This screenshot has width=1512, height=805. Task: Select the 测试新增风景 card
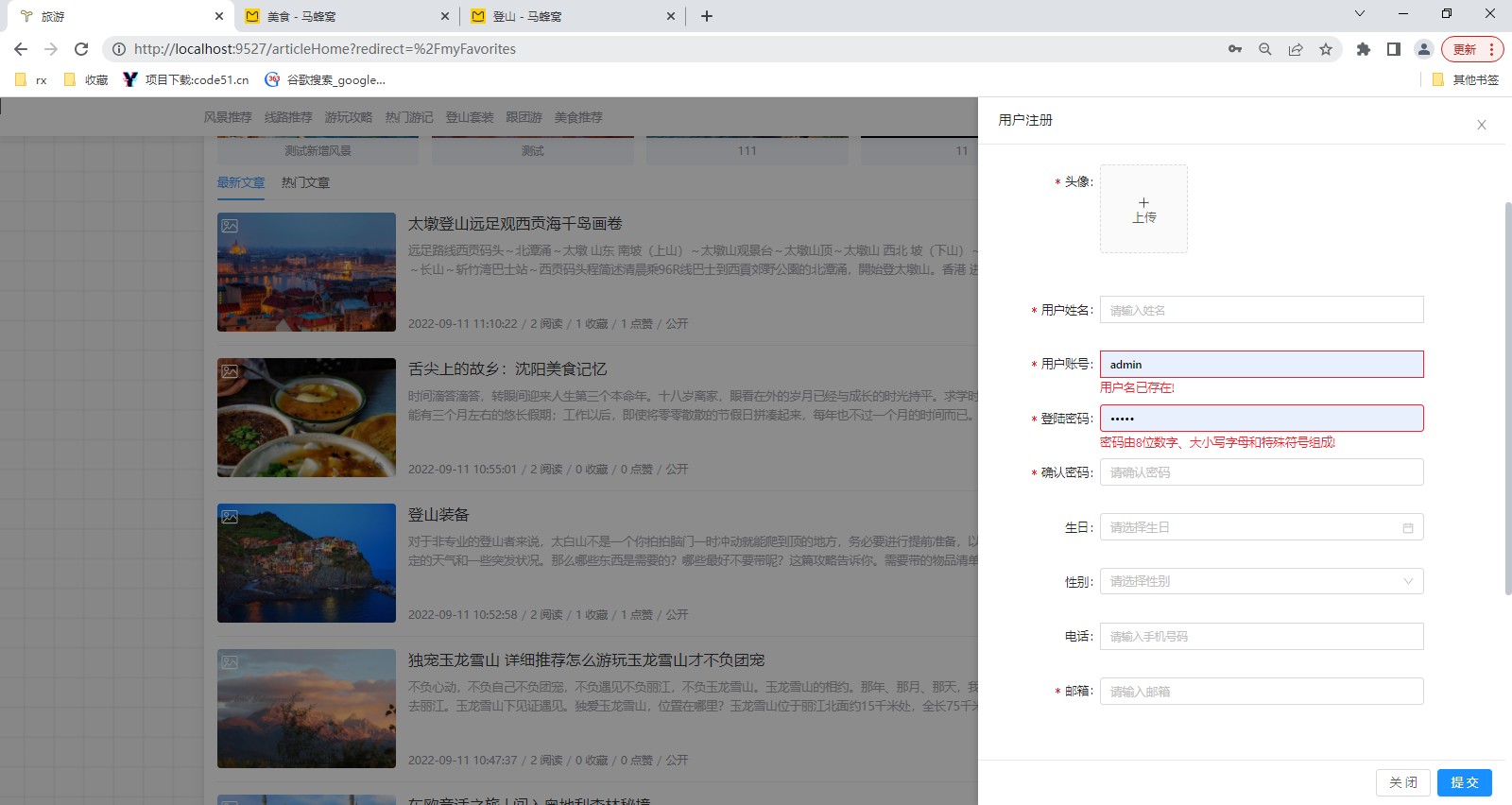(x=318, y=150)
